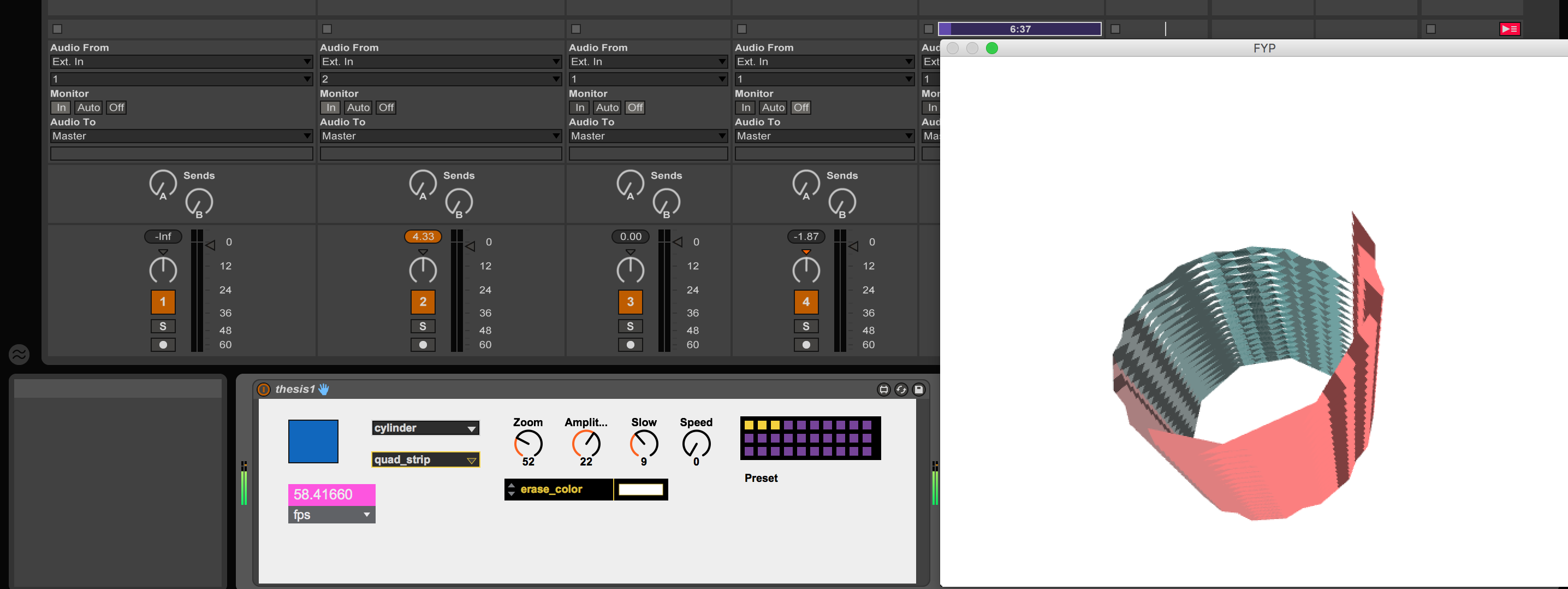Open the cylinder shape dropdown
Screen dimensions: 1568x589
click(425, 428)
